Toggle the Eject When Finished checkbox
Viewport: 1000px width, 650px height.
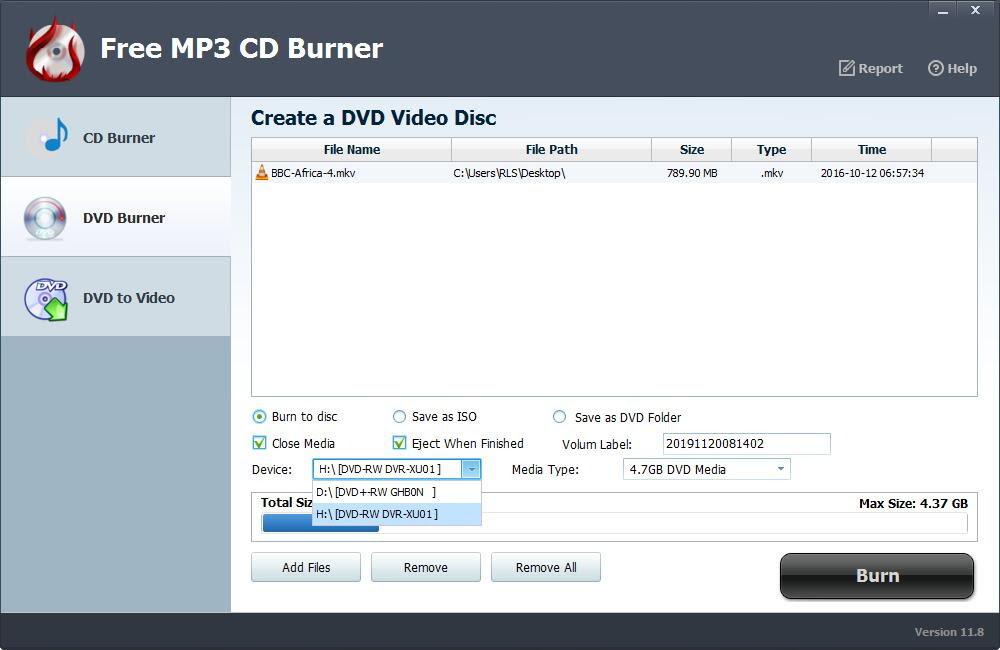tap(399, 443)
